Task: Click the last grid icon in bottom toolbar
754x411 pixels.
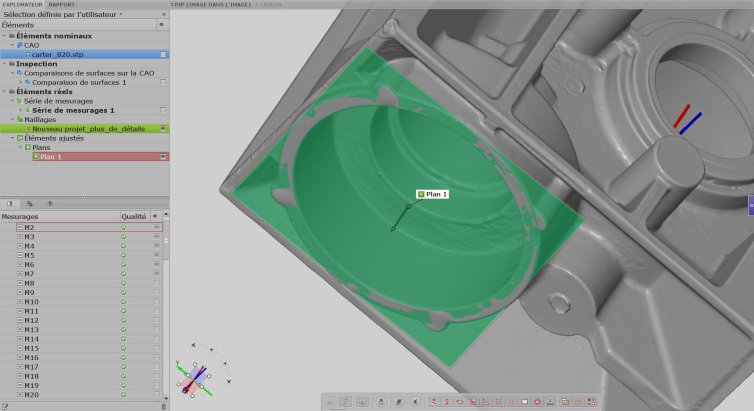Action: click(x=591, y=401)
